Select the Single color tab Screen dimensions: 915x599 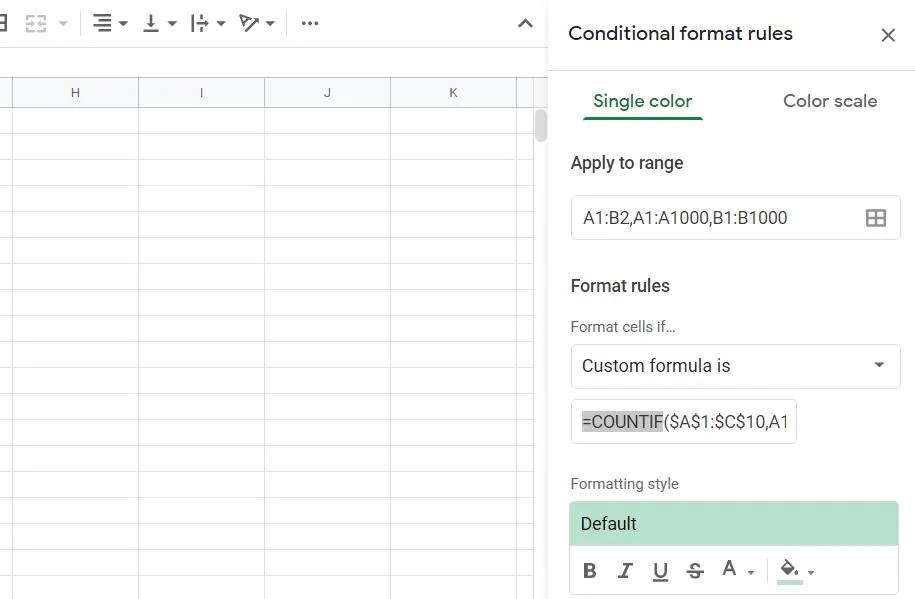[x=642, y=101]
